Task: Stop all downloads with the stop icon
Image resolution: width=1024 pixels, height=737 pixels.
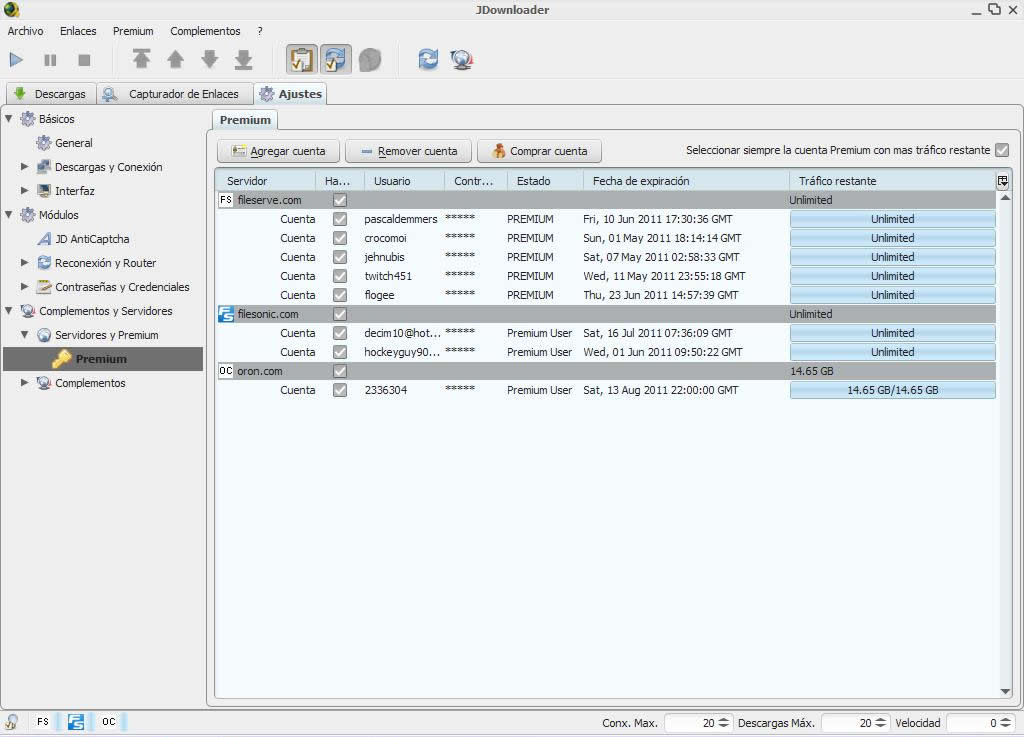Action: click(x=84, y=60)
